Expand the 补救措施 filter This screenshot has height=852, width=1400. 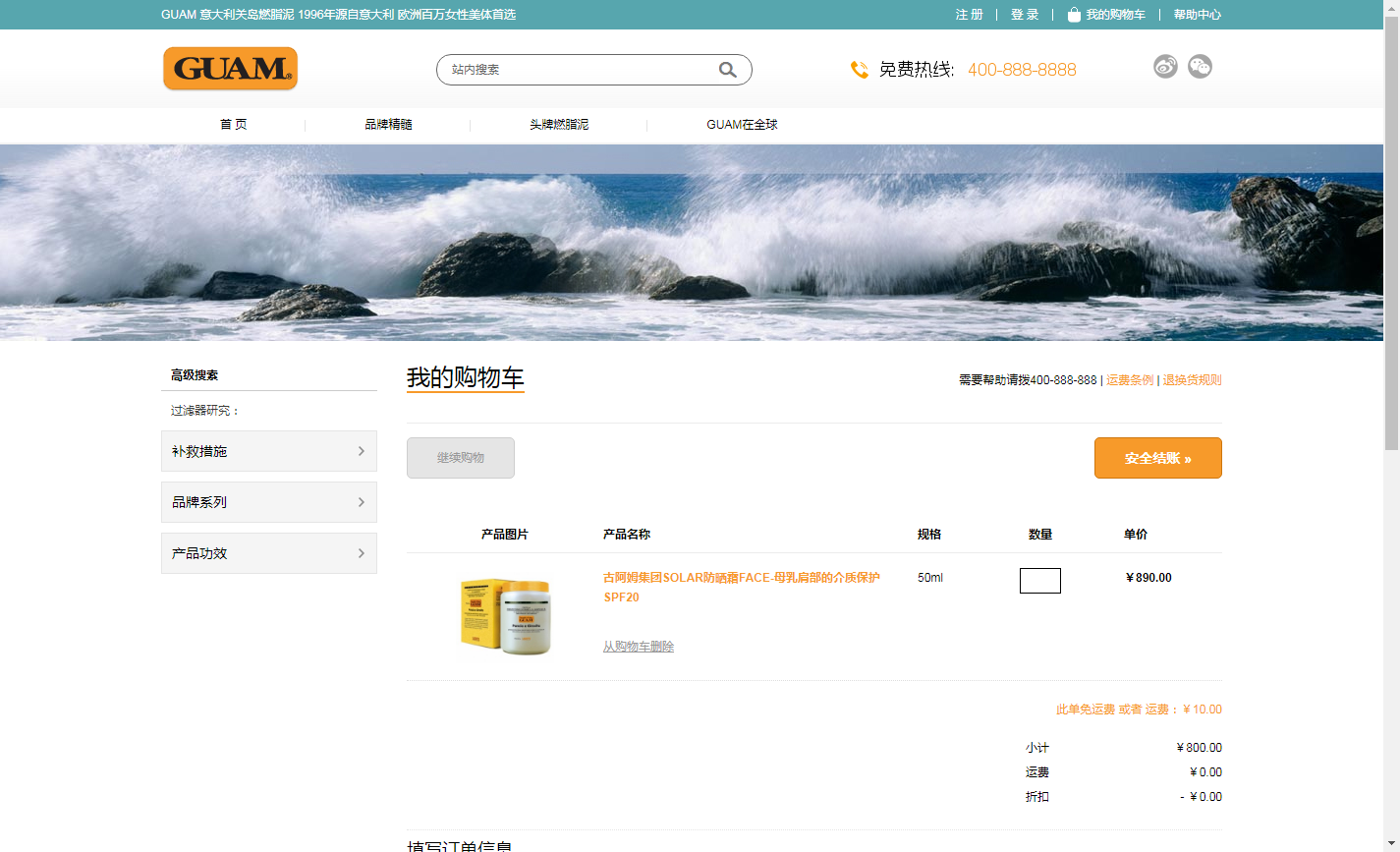tap(268, 451)
